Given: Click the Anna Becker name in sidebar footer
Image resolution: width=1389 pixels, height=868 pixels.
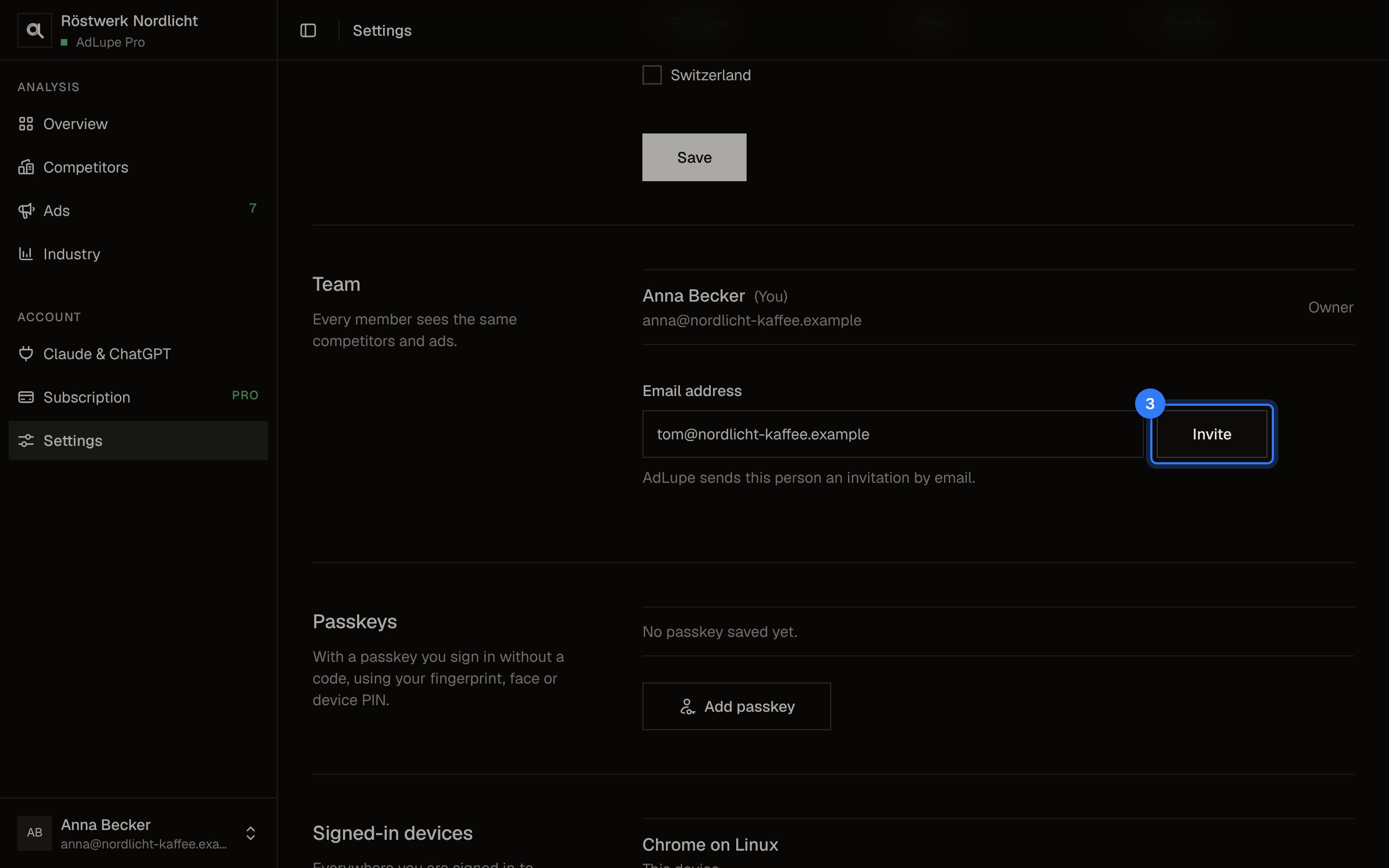Looking at the screenshot, I should (x=106, y=825).
